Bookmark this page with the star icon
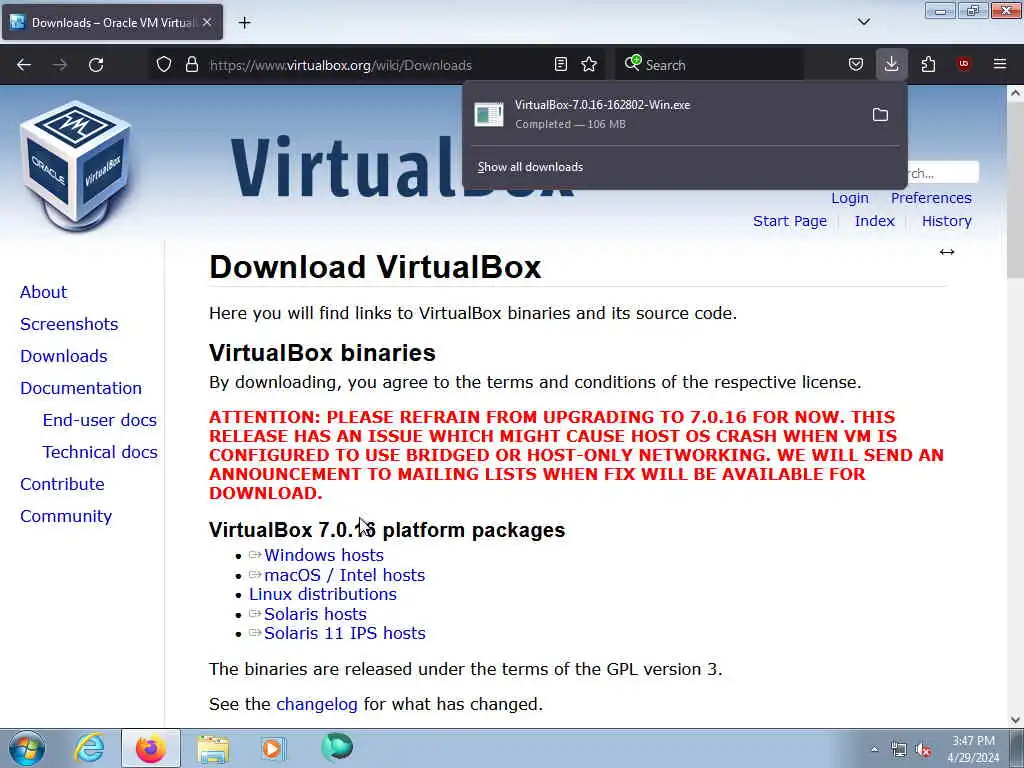 point(589,64)
